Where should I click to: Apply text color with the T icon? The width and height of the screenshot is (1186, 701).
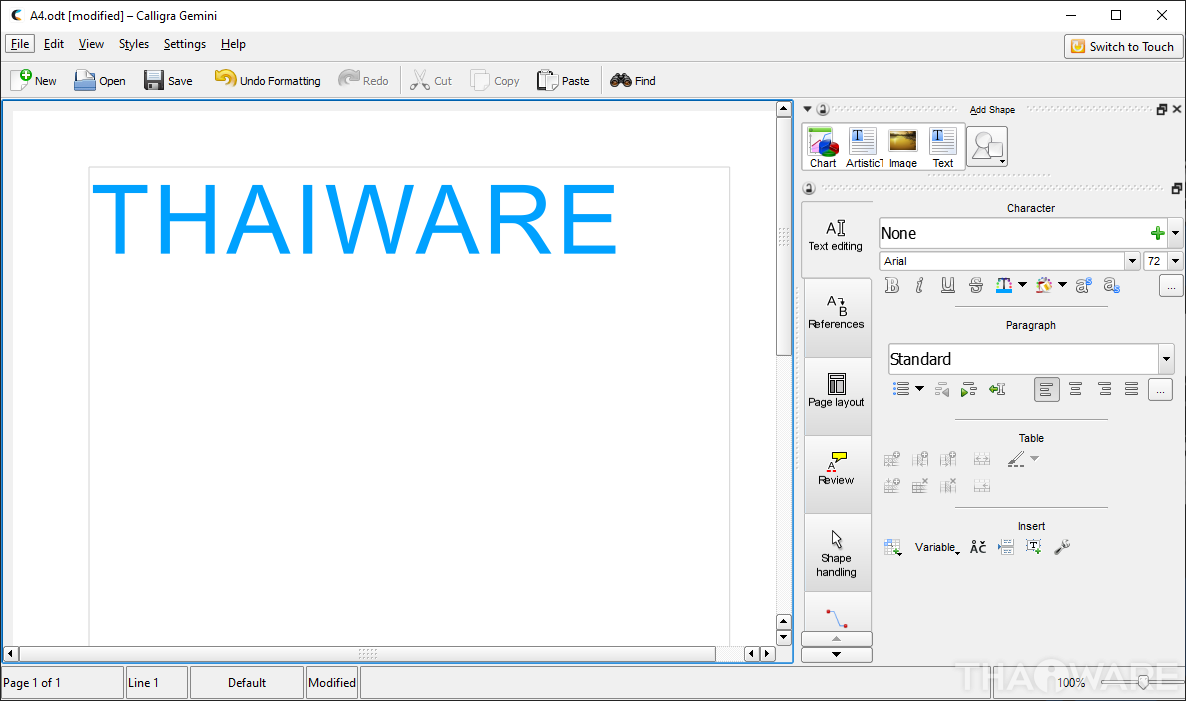1004,285
